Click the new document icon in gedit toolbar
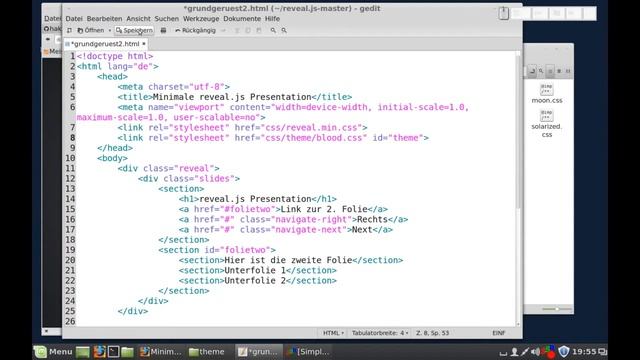 69,30
